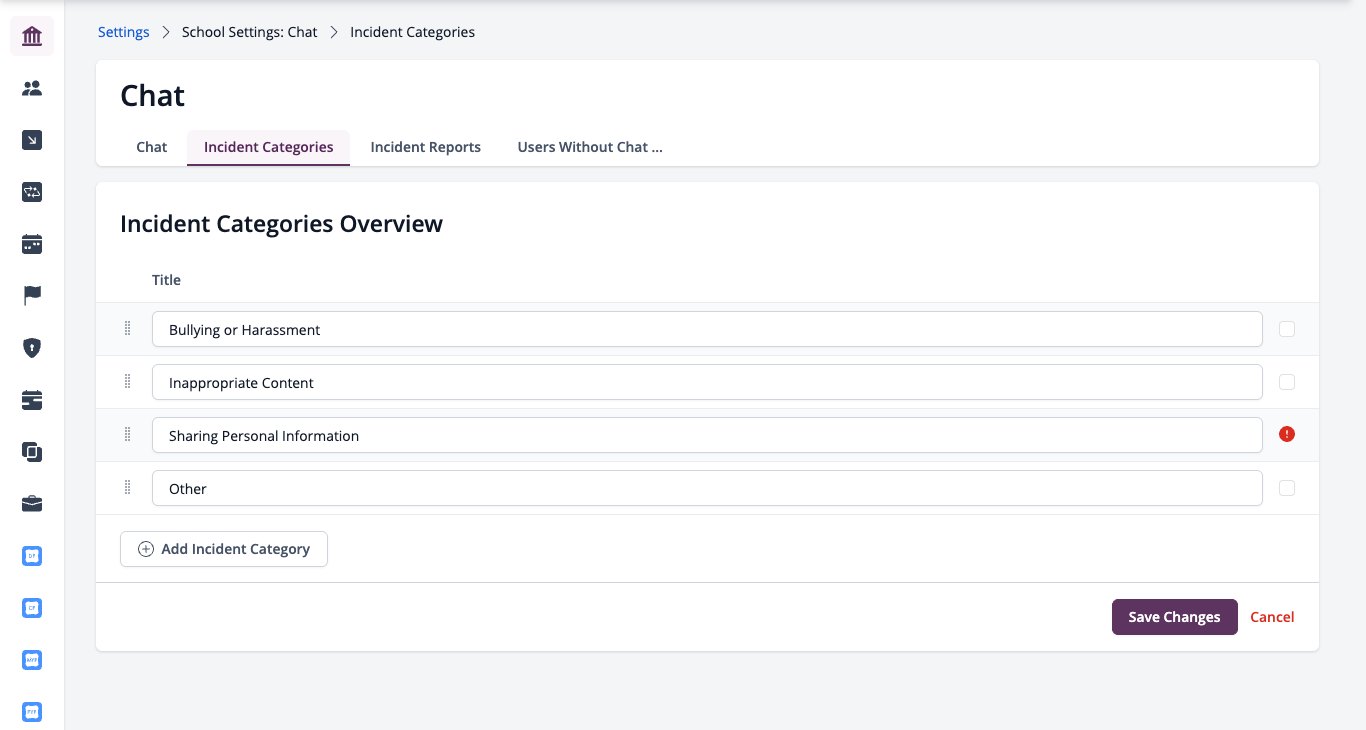Image resolution: width=1366 pixels, height=730 pixels.
Task: Switch to the Chat tab
Action: (x=152, y=147)
